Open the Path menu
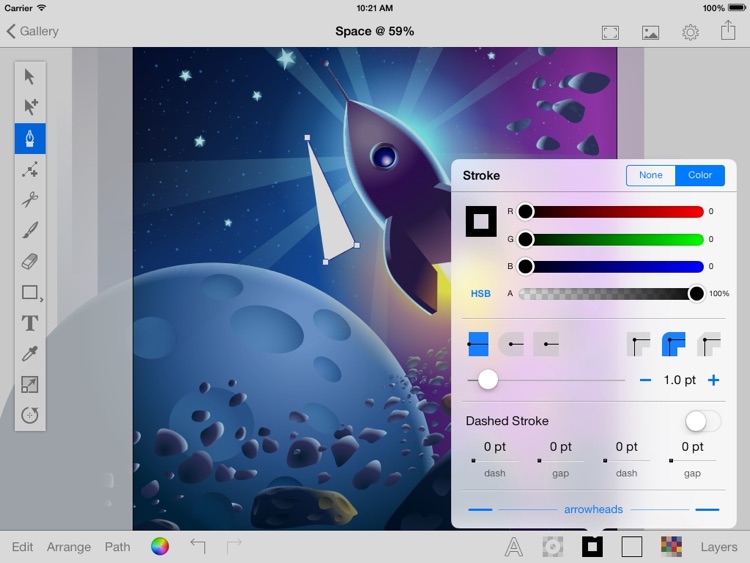The image size is (750, 563). (117, 546)
